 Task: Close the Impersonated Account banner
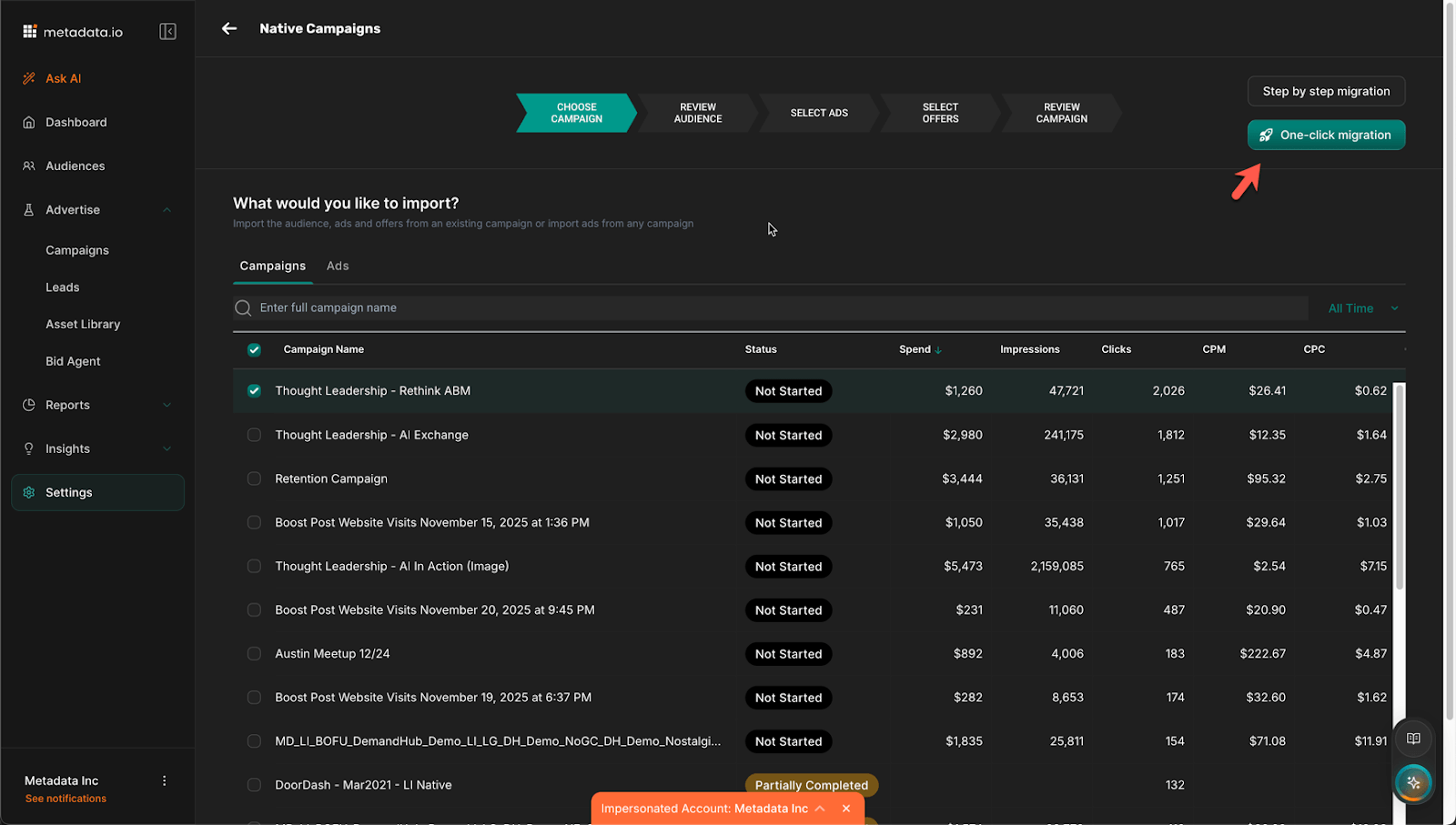pos(846,809)
